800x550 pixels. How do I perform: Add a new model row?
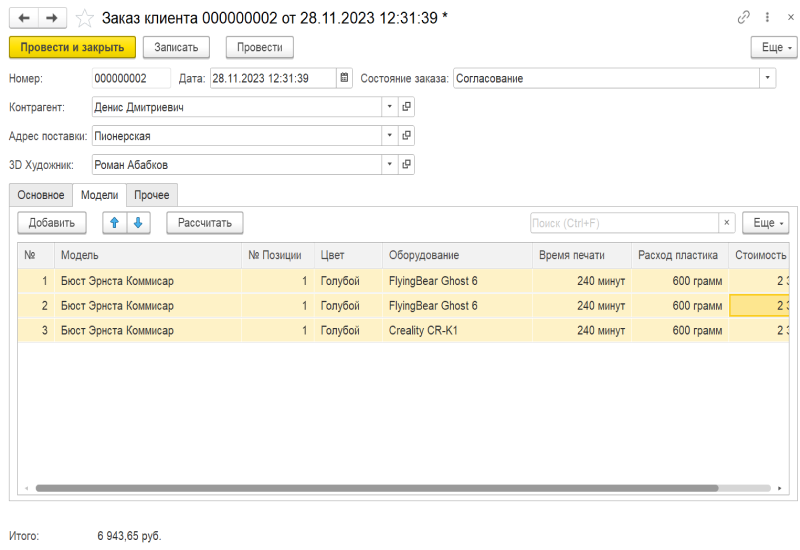point(52,223)
